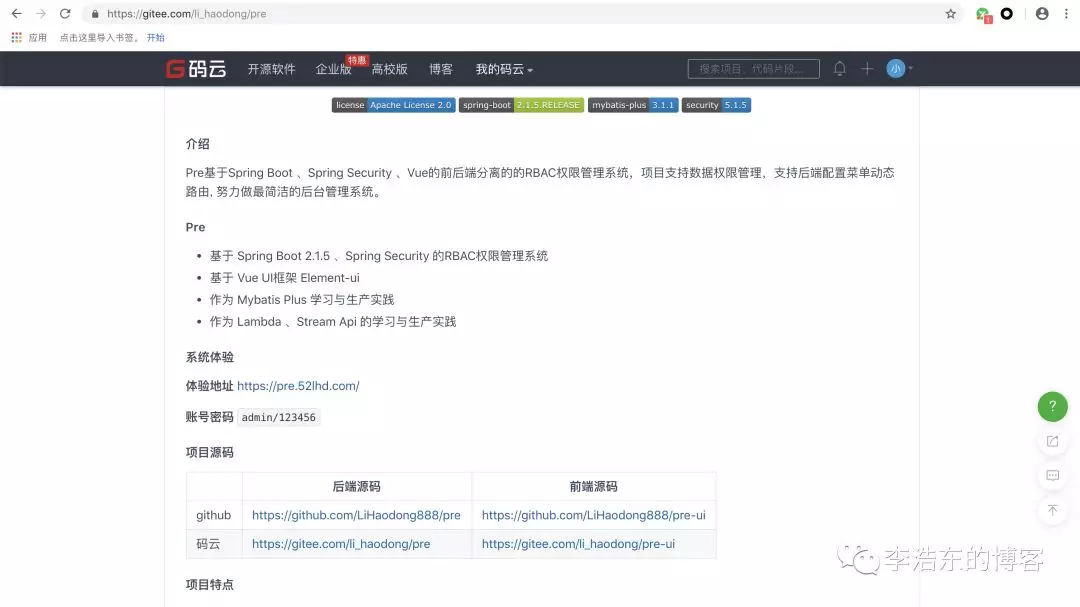The image size is (1080, 607).
Task: Click the mybatis-plus 3.1.1 badge
Action: (633, 105)
